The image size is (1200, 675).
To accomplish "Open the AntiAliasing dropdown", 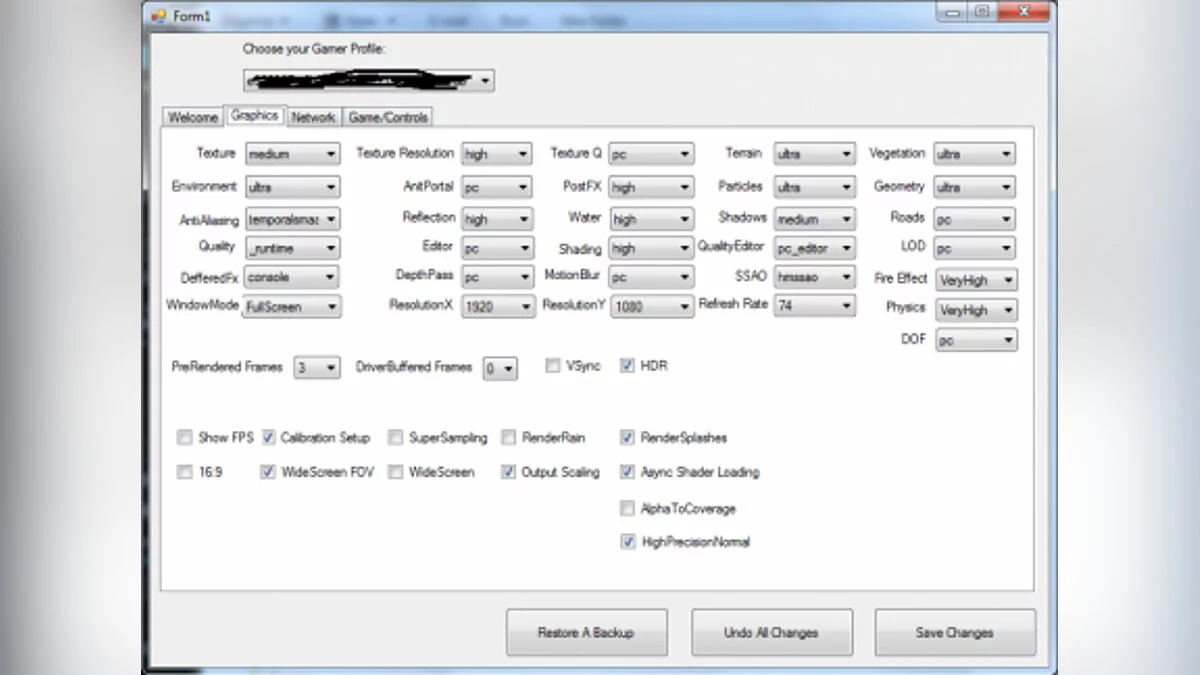I will click(x=293, y=219).
